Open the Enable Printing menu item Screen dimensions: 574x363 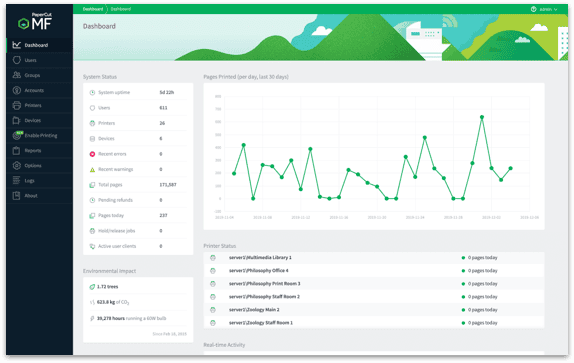40,135
